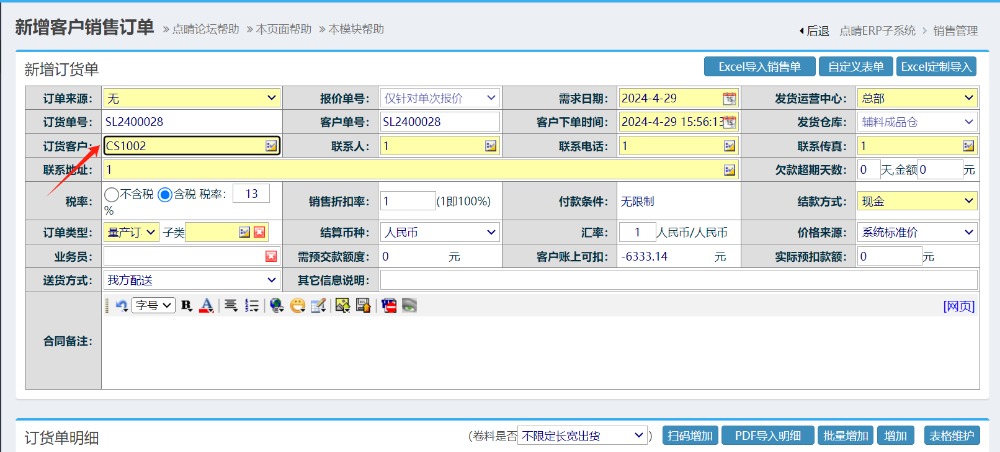Click the insert hyperlink globe icon
This screenshot has height=452, width=1000.
277,305
